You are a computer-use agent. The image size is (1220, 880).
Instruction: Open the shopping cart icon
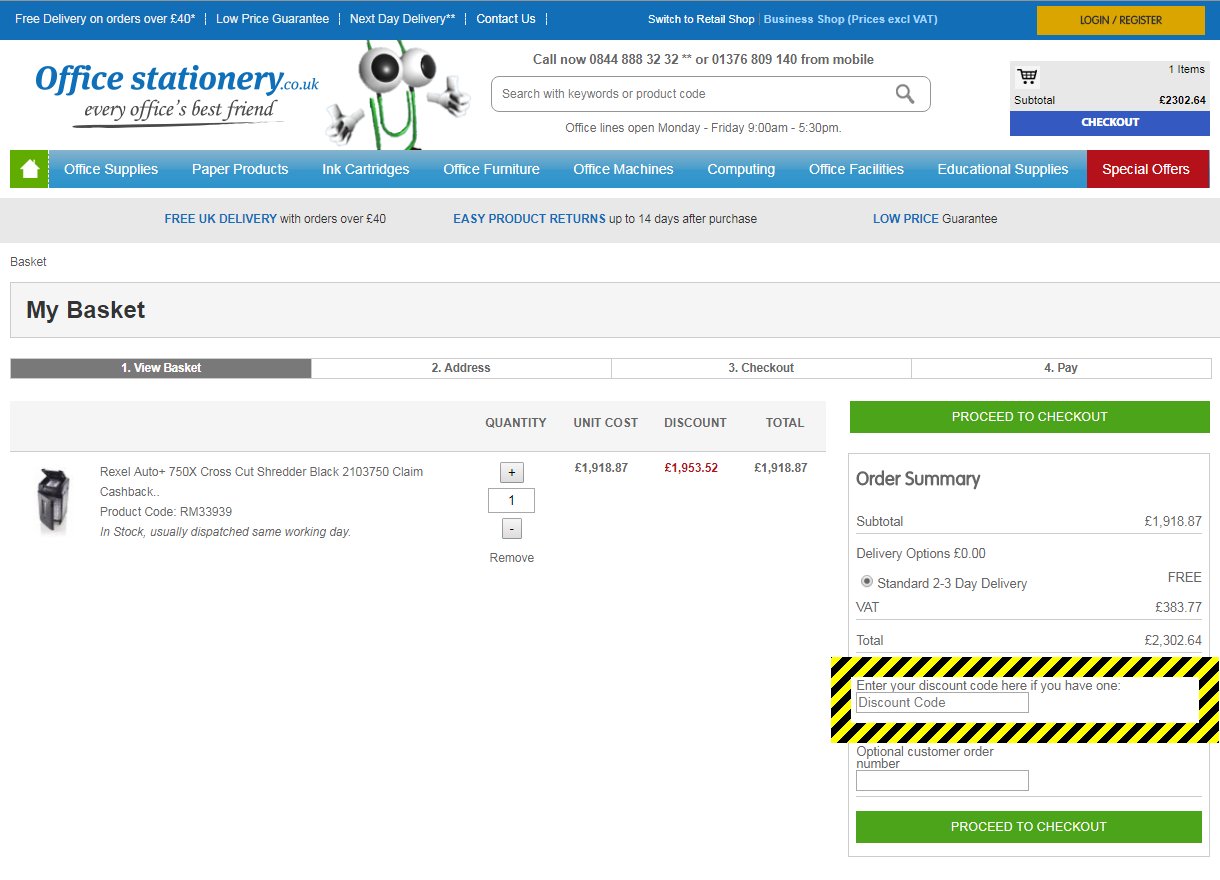click(1027, 77)
